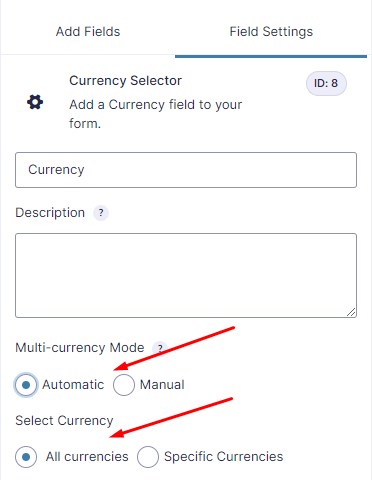Click the Select Currency label
Screen dimensions: 372x480
click(64, 421)
